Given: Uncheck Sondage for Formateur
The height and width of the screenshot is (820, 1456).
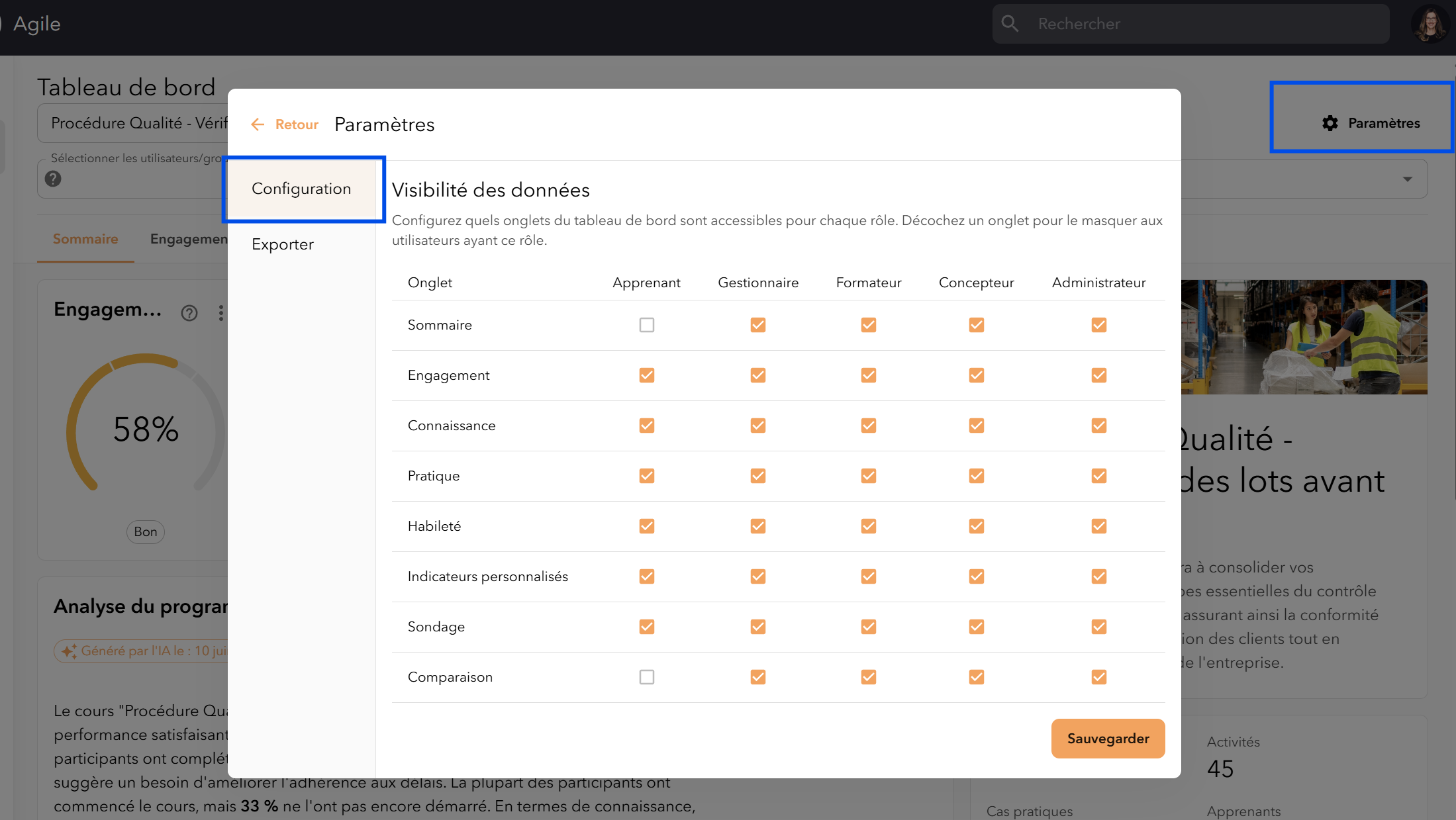Looking at the screenshot, I should pyautogui.click(x=869, y=627).
